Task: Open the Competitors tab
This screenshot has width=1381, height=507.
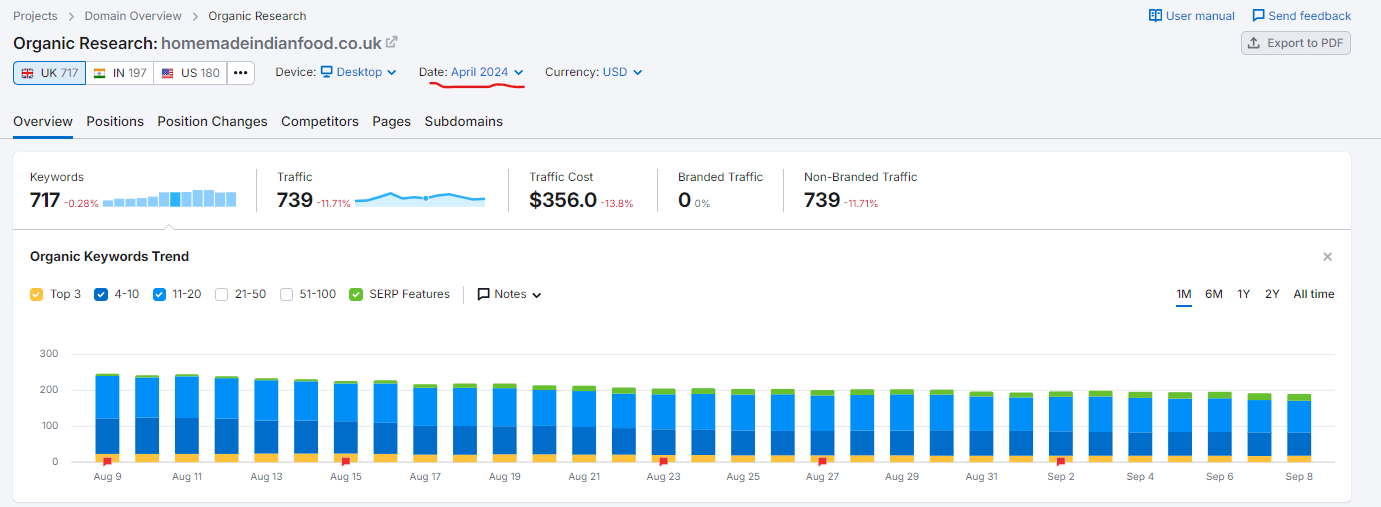Action: (319, 121)
